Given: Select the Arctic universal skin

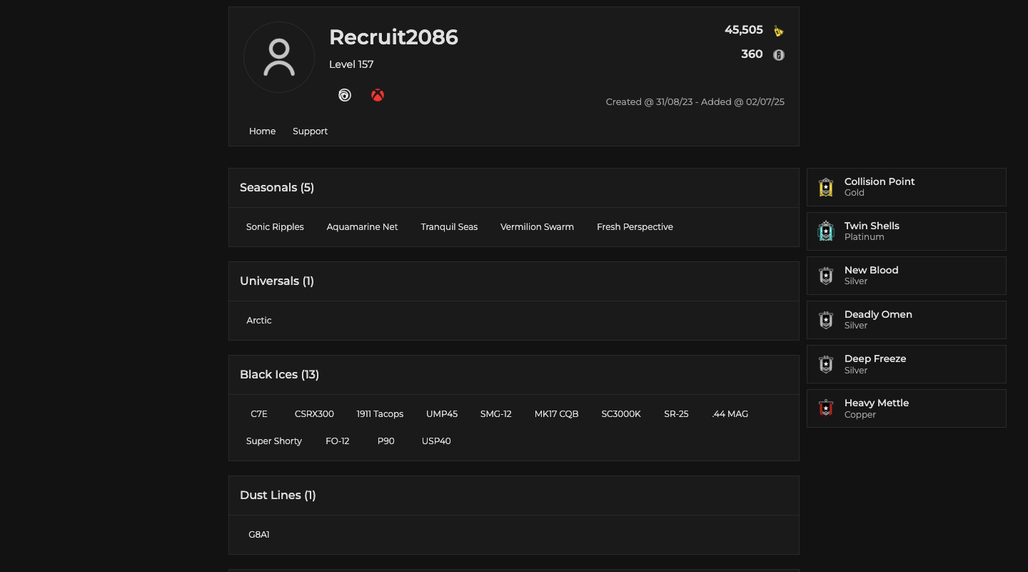Looking at the screenshot, I should [x=259, y=321].
